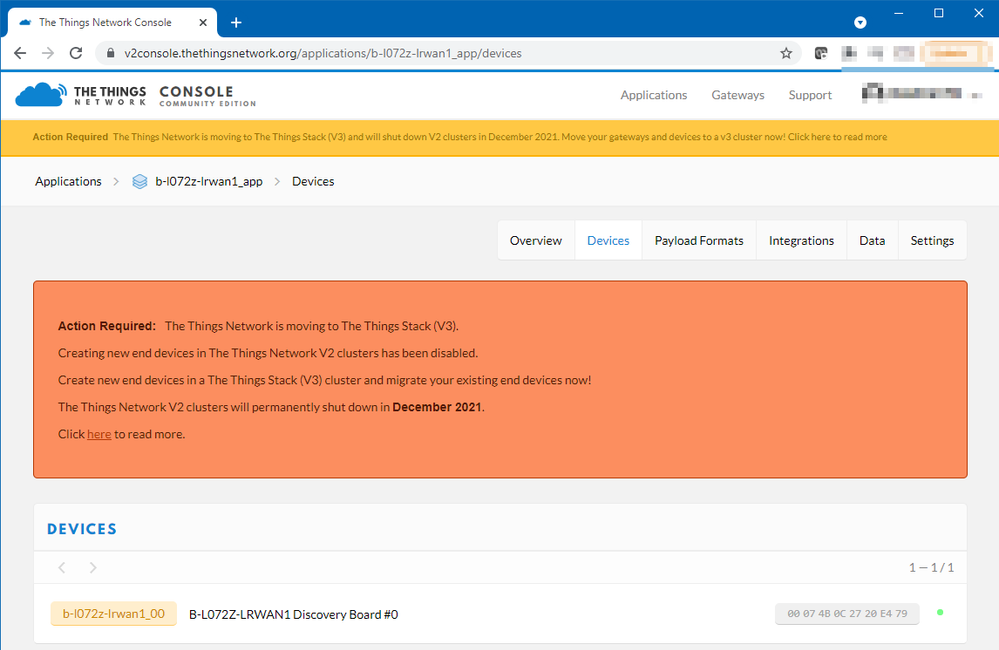Click CONSOLE Community Edition title

208,96
